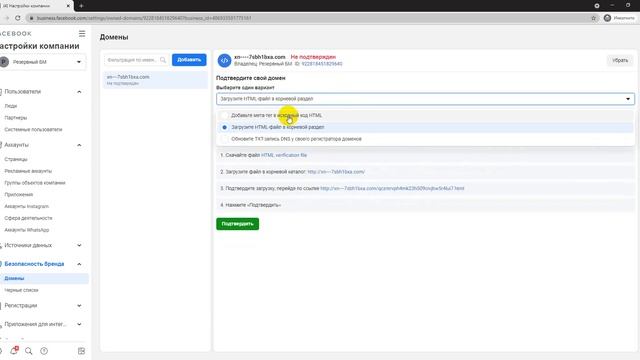This screenshot has height=360, width=640.
Task: Open the verification method dropdown
Action: pyautogui.click(x=425, y=99)
